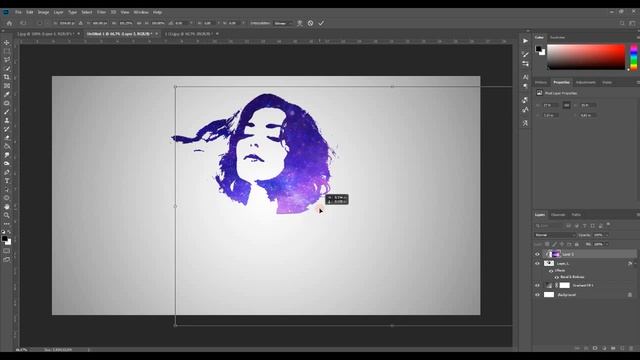Cancel the transform in options bar
This screenshot has width=640, height=360.
pos(311,23)
